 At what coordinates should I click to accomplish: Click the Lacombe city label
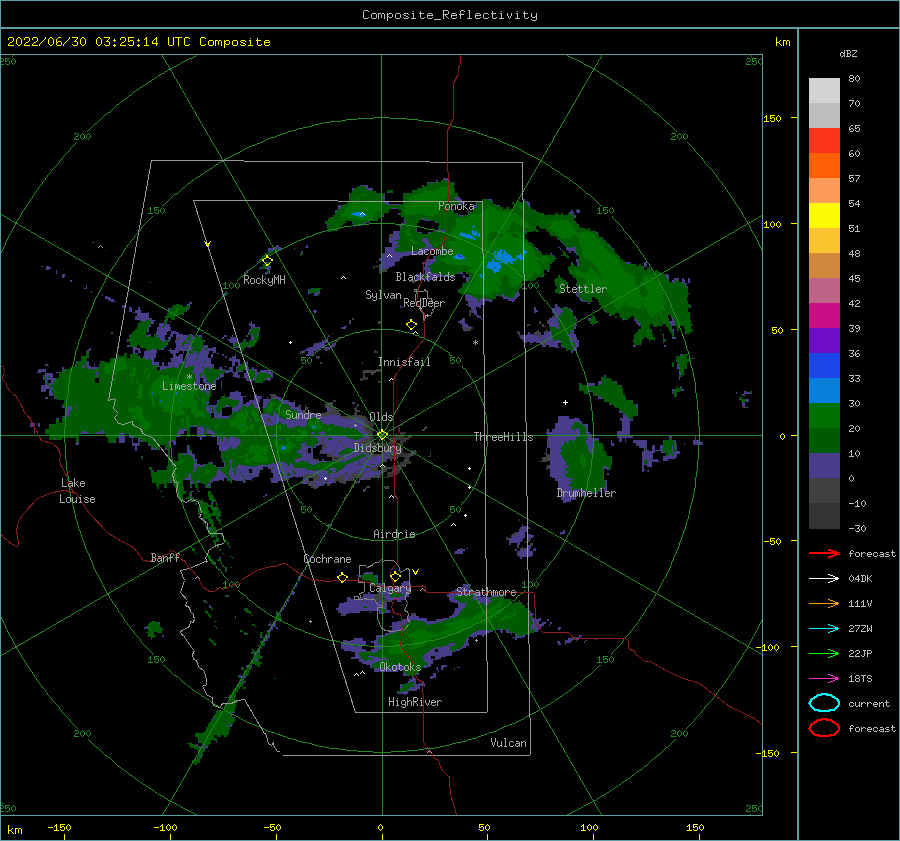point(432,251)
